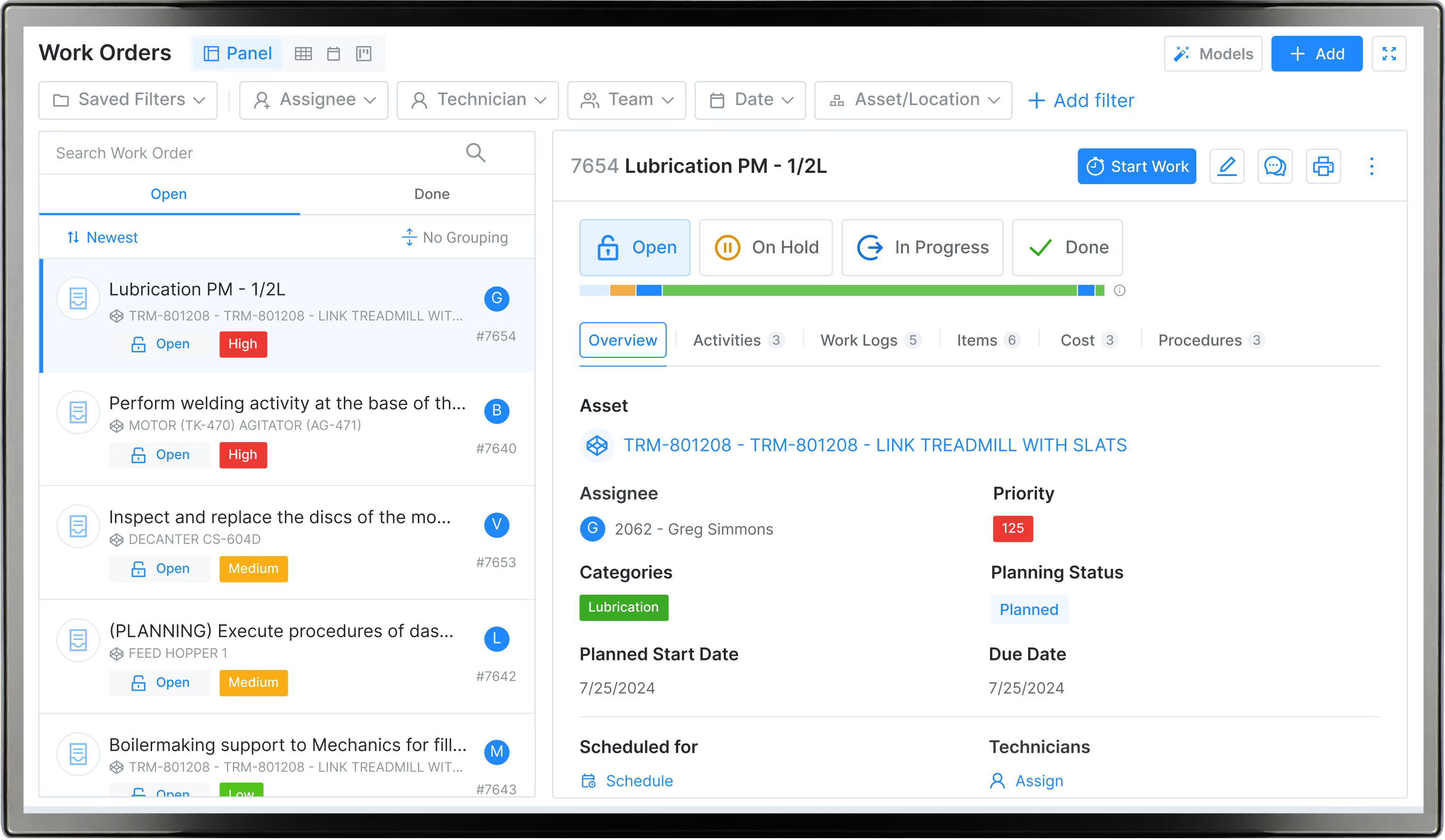Open the comments chat icon
Screen dimensions: 1445x840
[1275, 166]
